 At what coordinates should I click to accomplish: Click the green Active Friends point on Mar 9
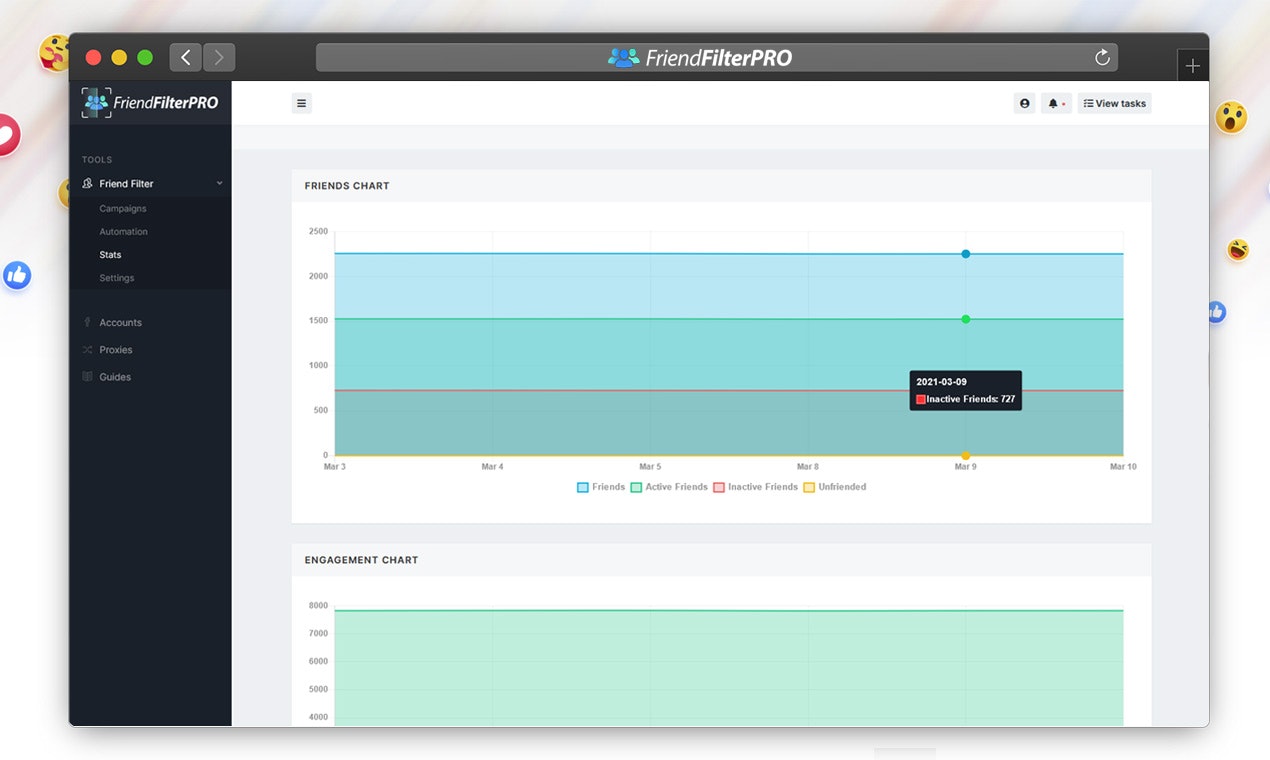(x=966, y=319)
